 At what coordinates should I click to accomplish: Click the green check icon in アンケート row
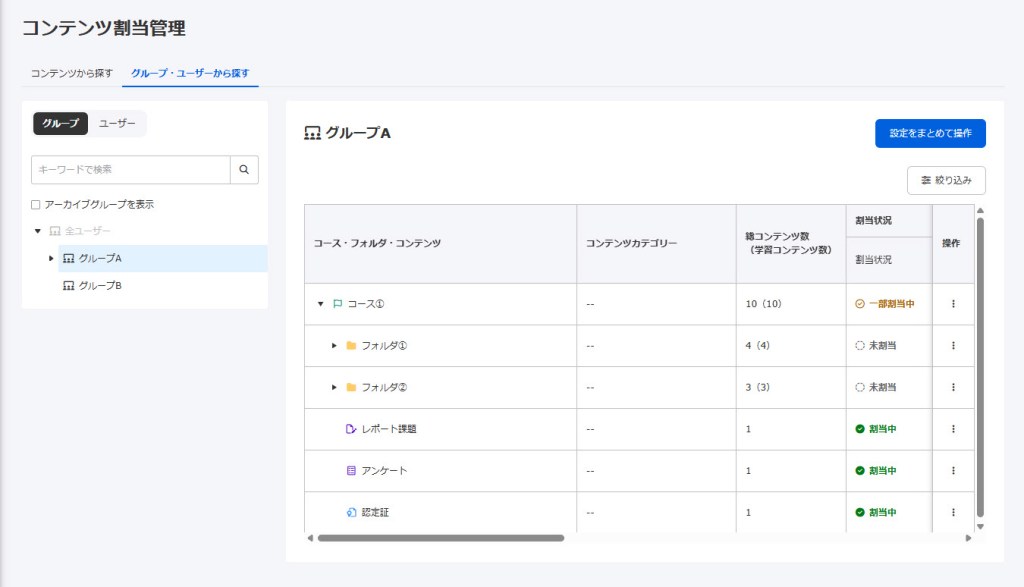[x=859, y=471]
